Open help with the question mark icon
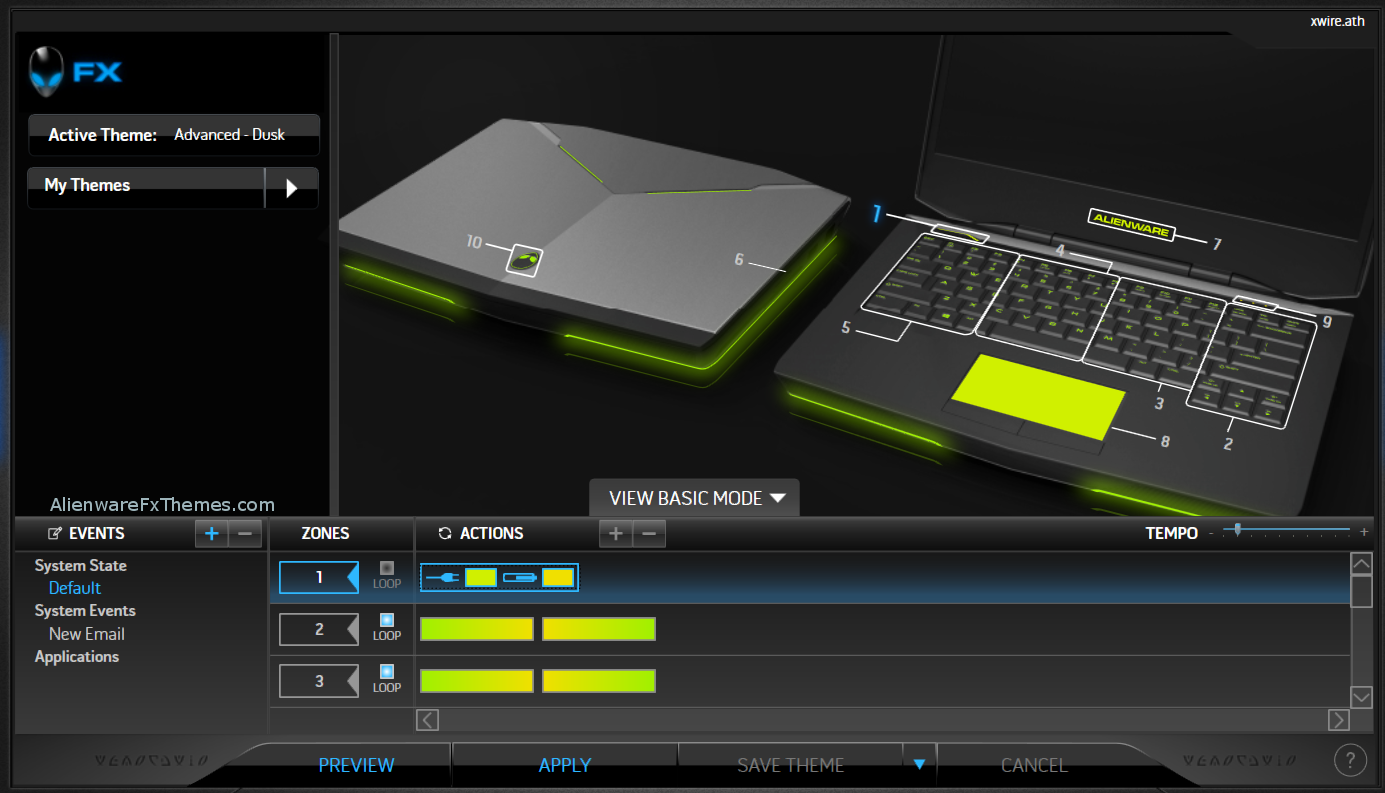 [1350, 761]
